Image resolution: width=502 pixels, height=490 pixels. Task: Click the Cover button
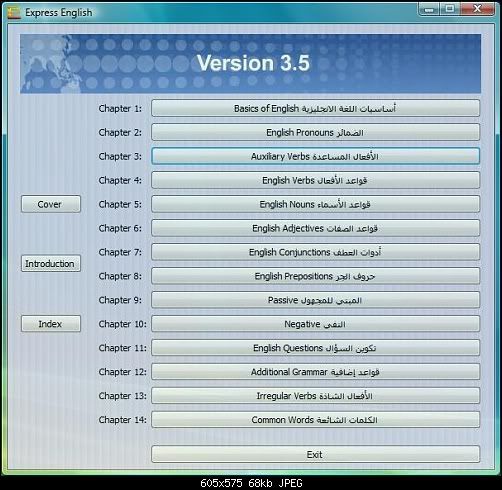51,204
